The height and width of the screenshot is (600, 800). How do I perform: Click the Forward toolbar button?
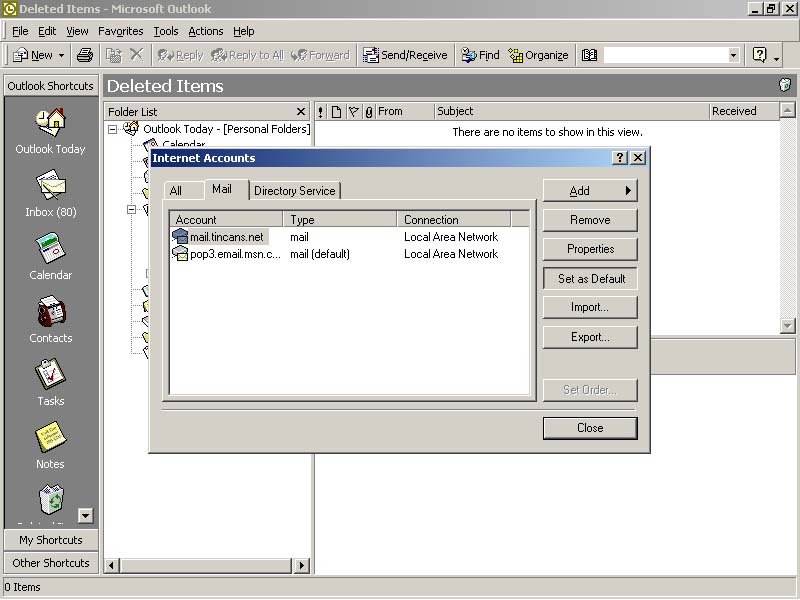click(320, 55)
